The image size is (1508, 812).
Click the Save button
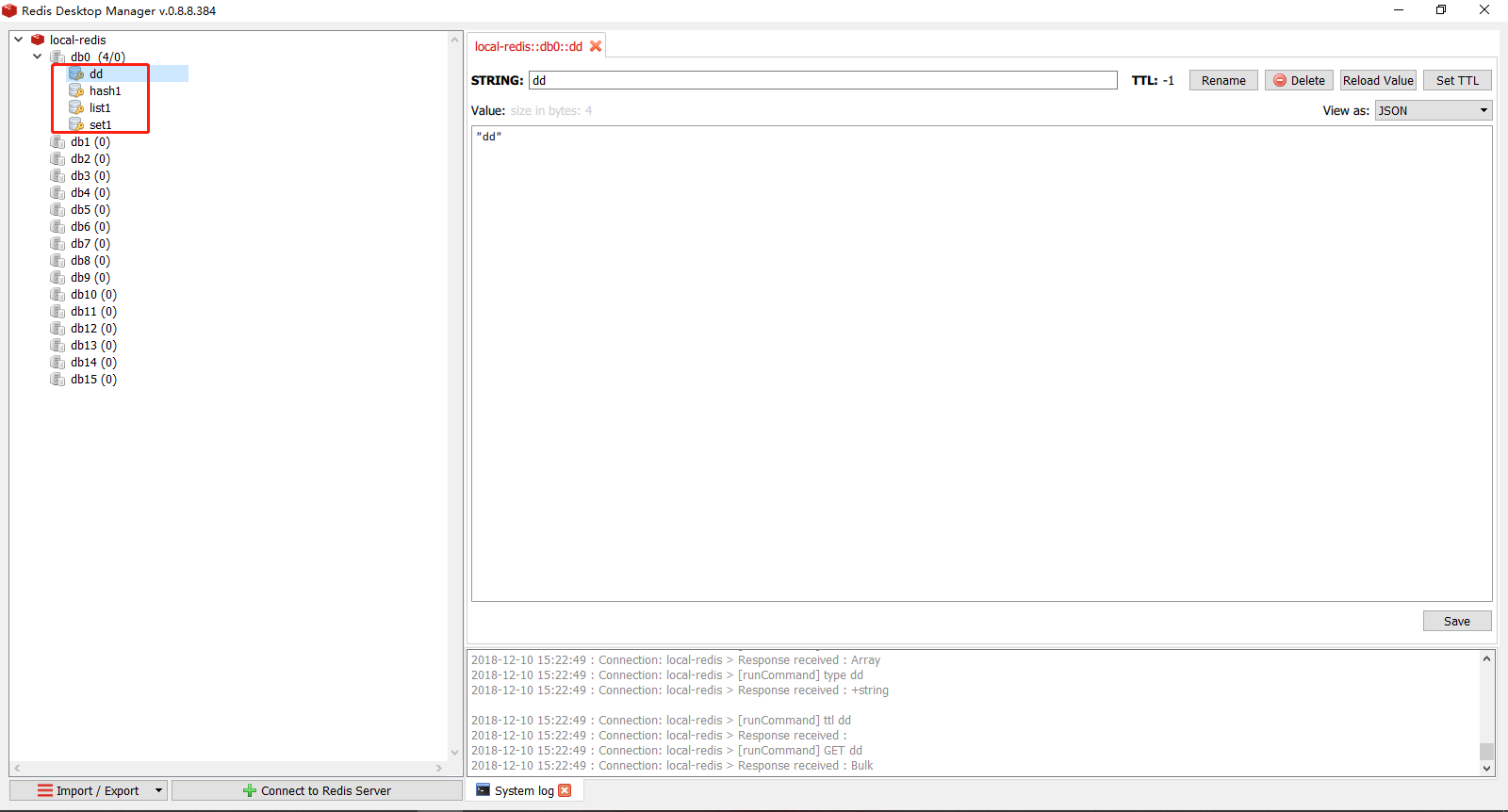click(1457, 621)
